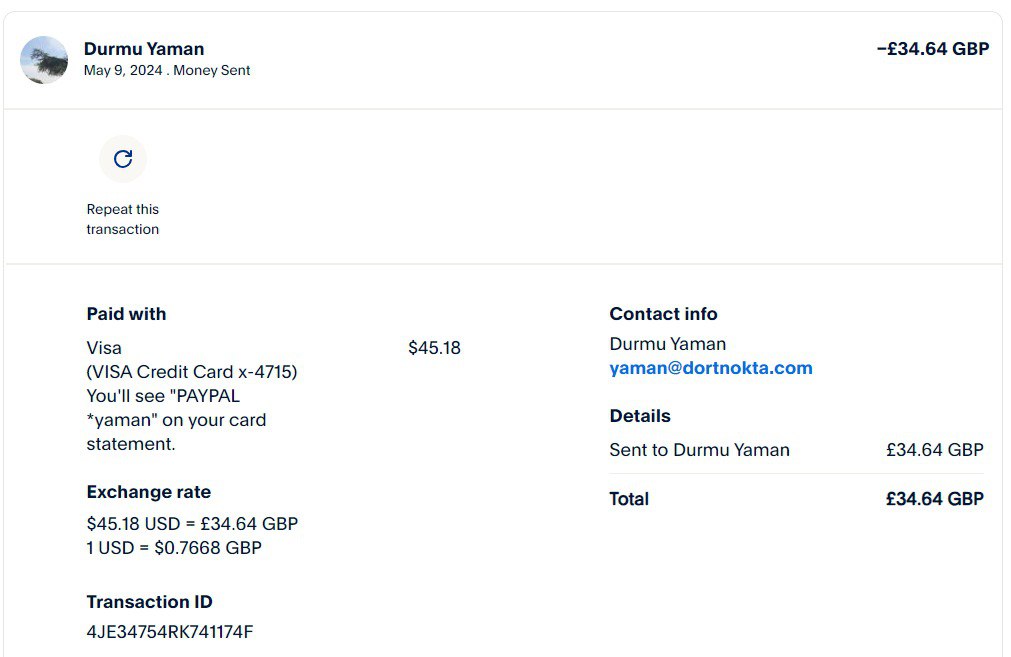
Task: Click Durmu Yaman under Contact info
Action: pyautogui.click(x=667, y=344)
